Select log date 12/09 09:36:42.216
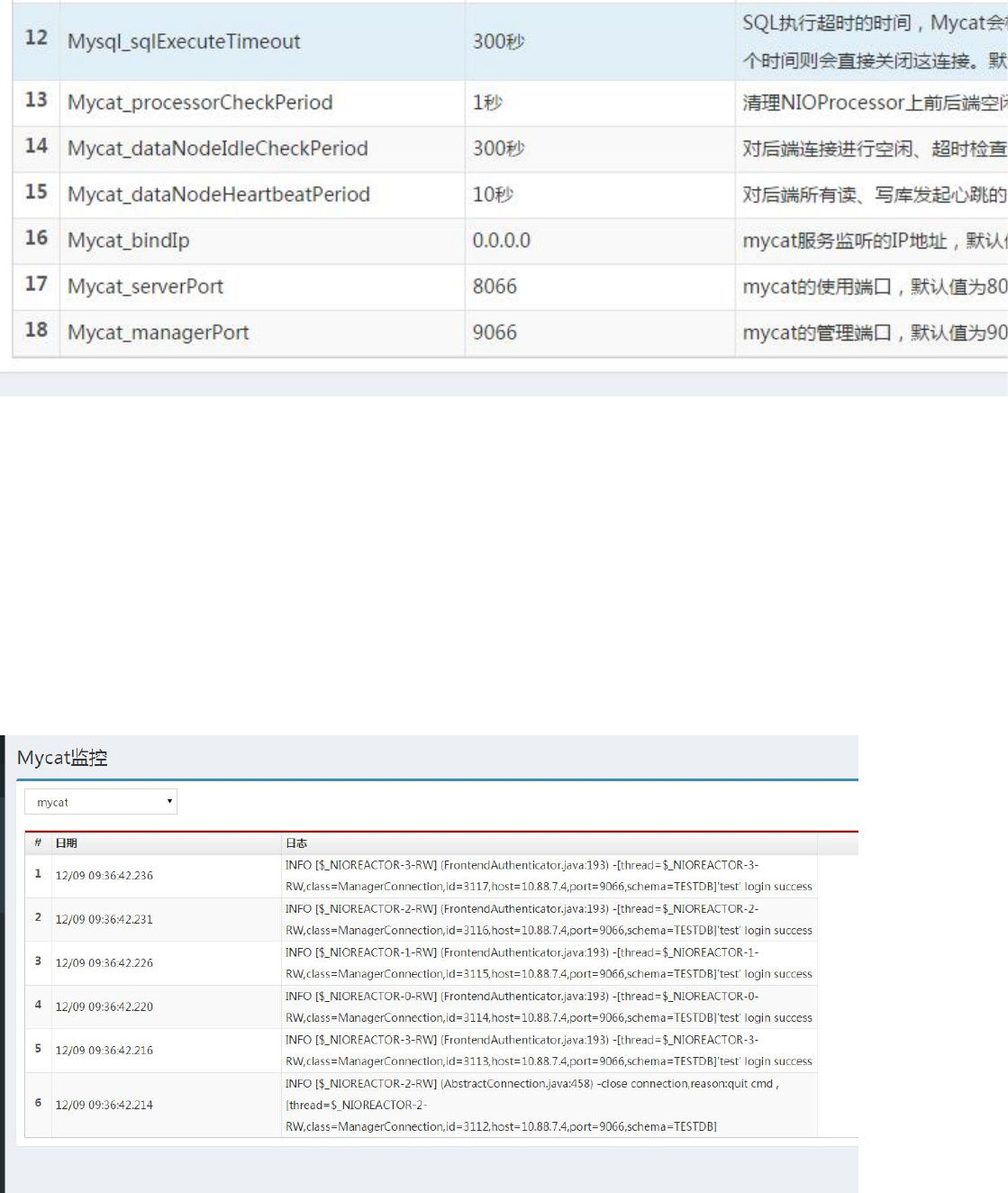1008x1193 pixels. click(x=104, y=1051)
